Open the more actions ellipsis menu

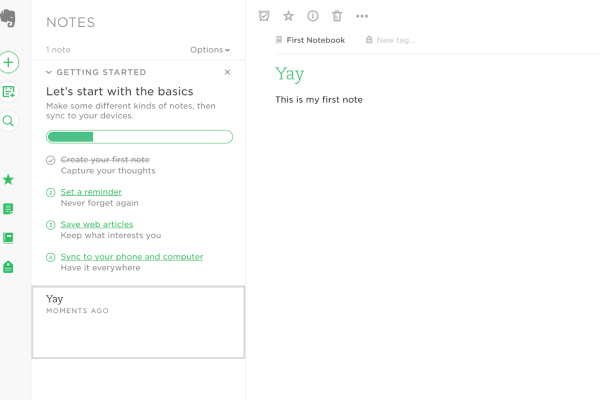(x=362, y=16)
